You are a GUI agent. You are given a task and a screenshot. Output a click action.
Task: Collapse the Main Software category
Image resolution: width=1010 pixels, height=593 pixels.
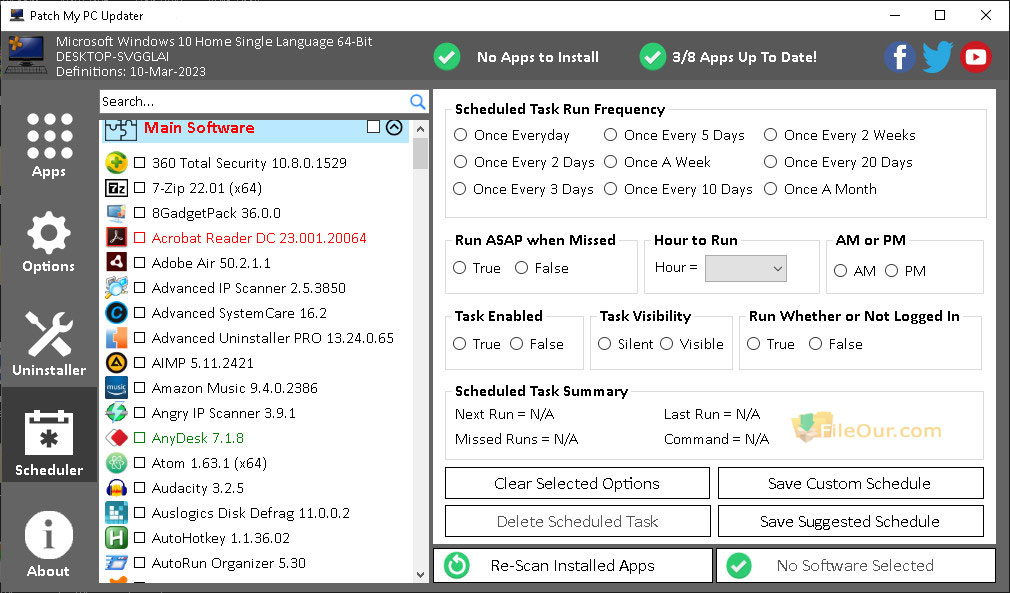tap(394, 127)
